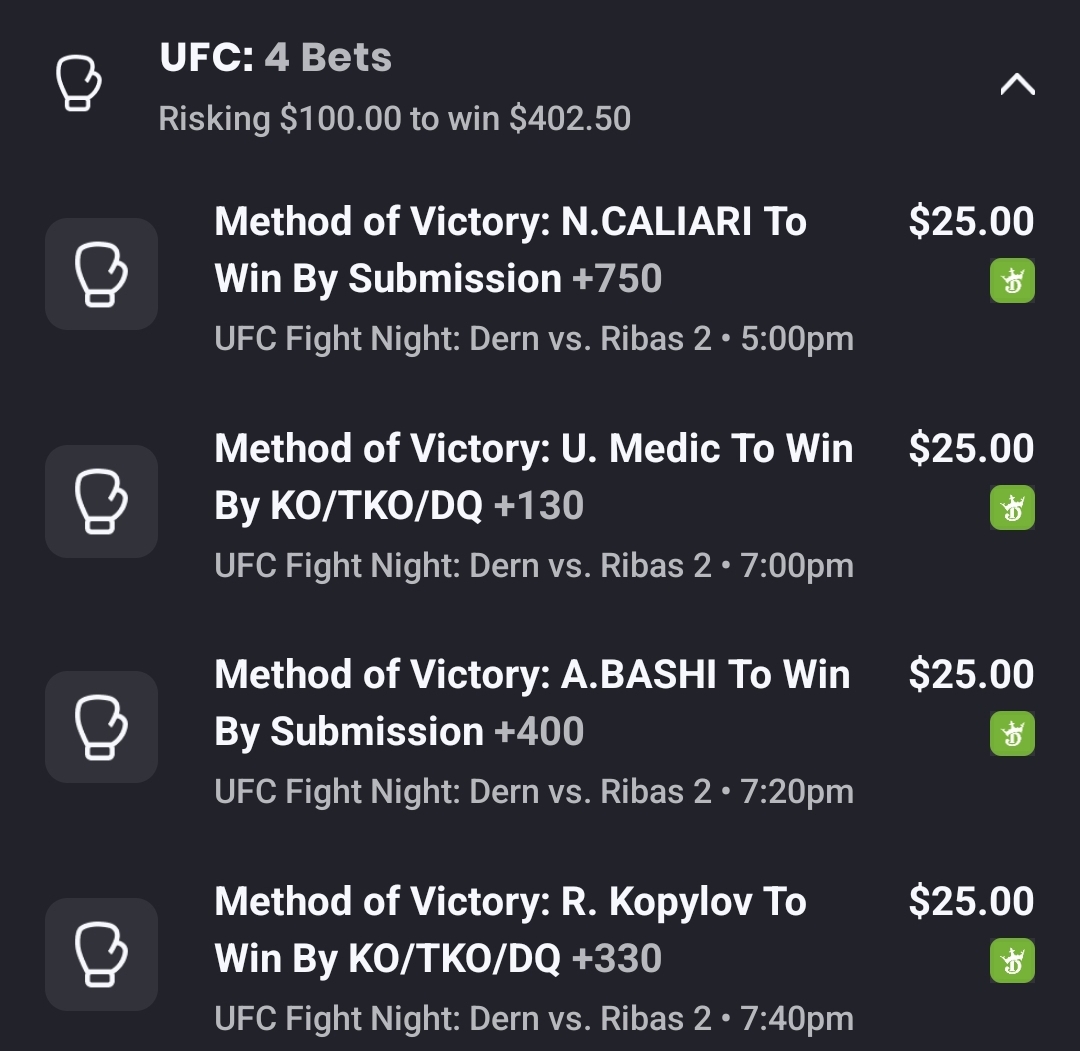Click the $25.00 stake on the +750 bet

[970, 222]
